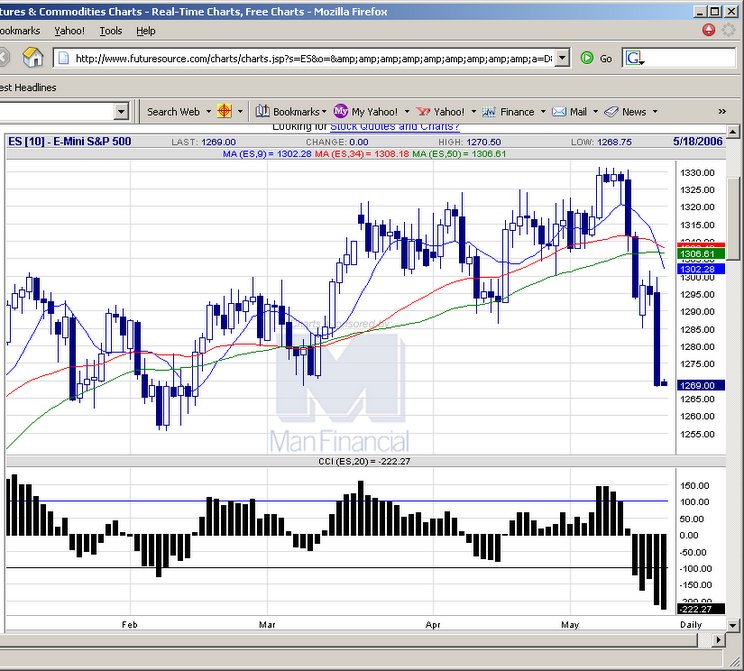Click the blue 1302.28 price marker
Viewport: 744px width, 671px height.
[701, 269]
